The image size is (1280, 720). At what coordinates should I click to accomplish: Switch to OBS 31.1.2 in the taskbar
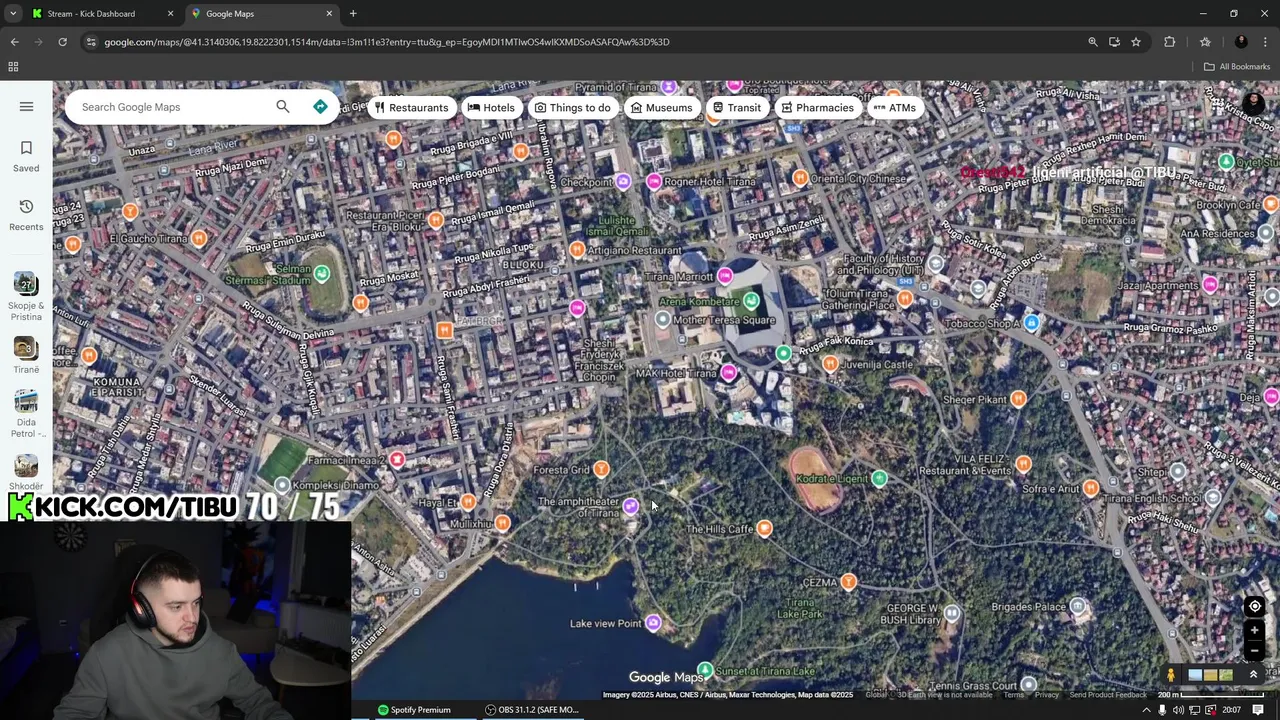pos(532,710)
